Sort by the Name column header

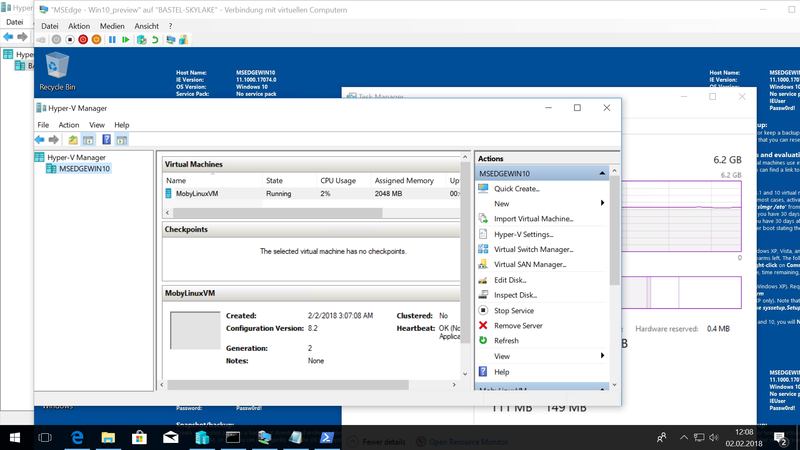click(x=176, y=180)
